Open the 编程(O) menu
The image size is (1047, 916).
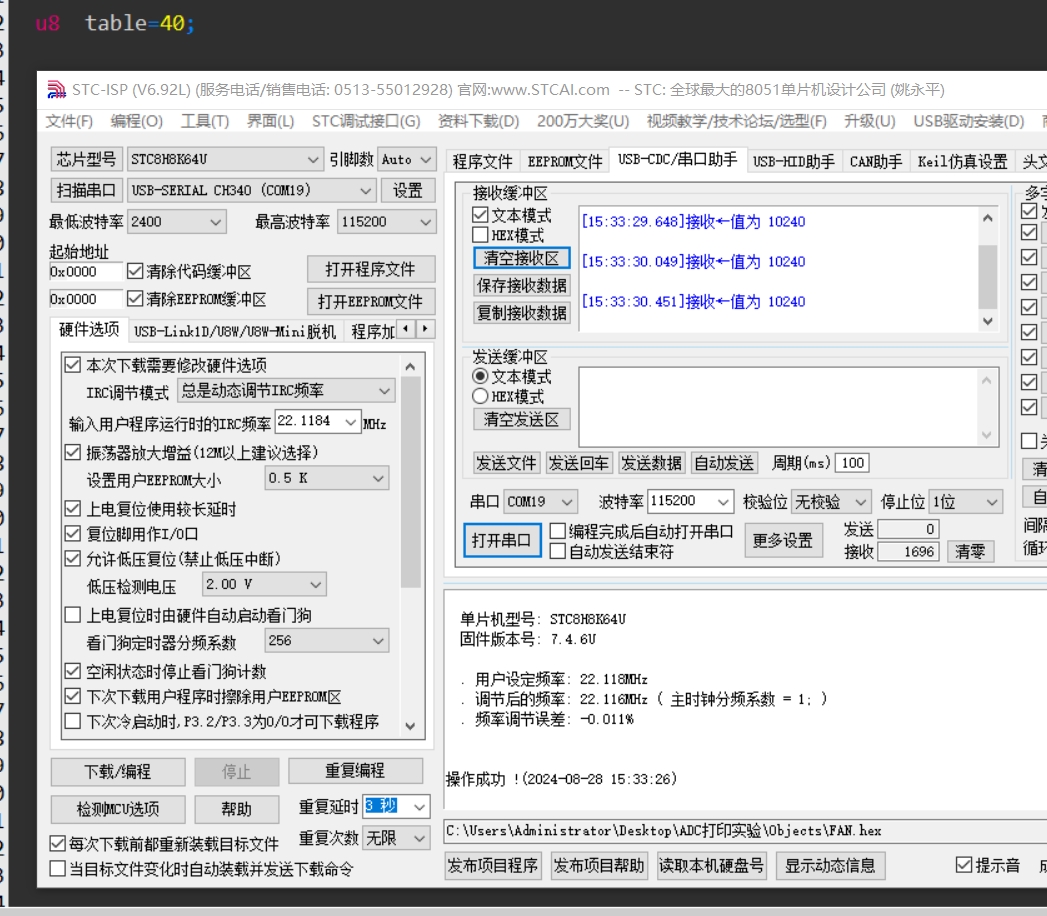pos(136,121)
